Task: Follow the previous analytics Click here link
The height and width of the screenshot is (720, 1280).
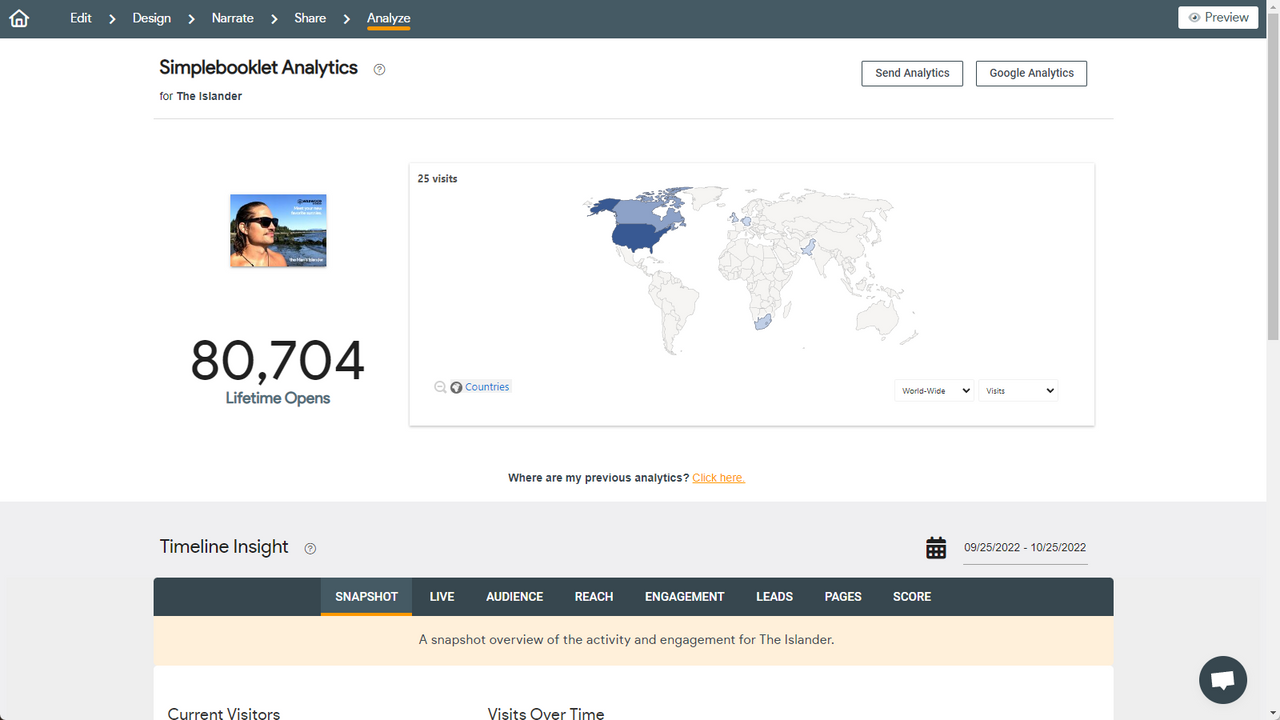Action: (x=718, y=477)
